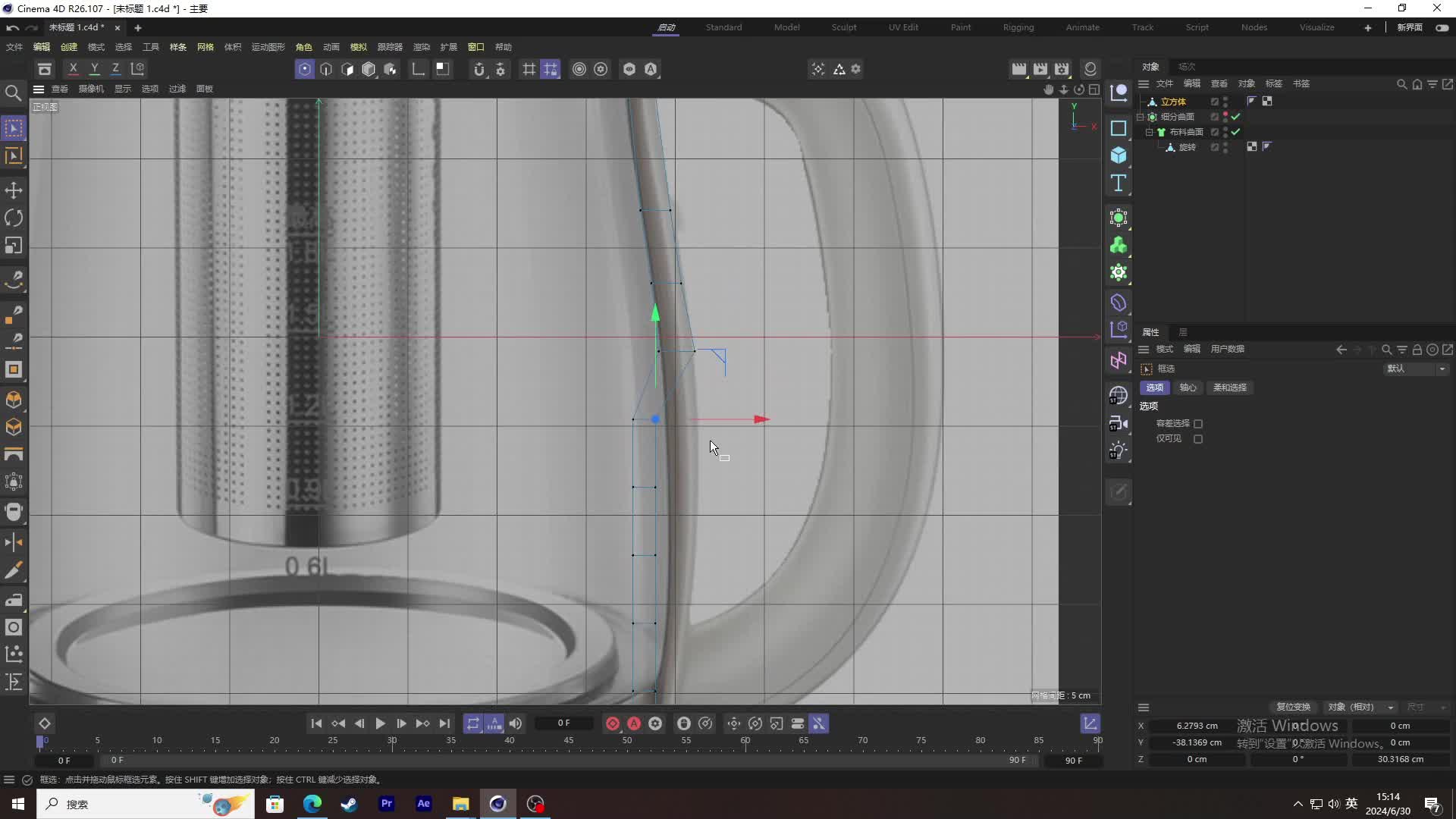Image resolution: width=1456 pixels, height=819 pixels.
Task: Open the 样条 menu
Action: click(178, 47)
